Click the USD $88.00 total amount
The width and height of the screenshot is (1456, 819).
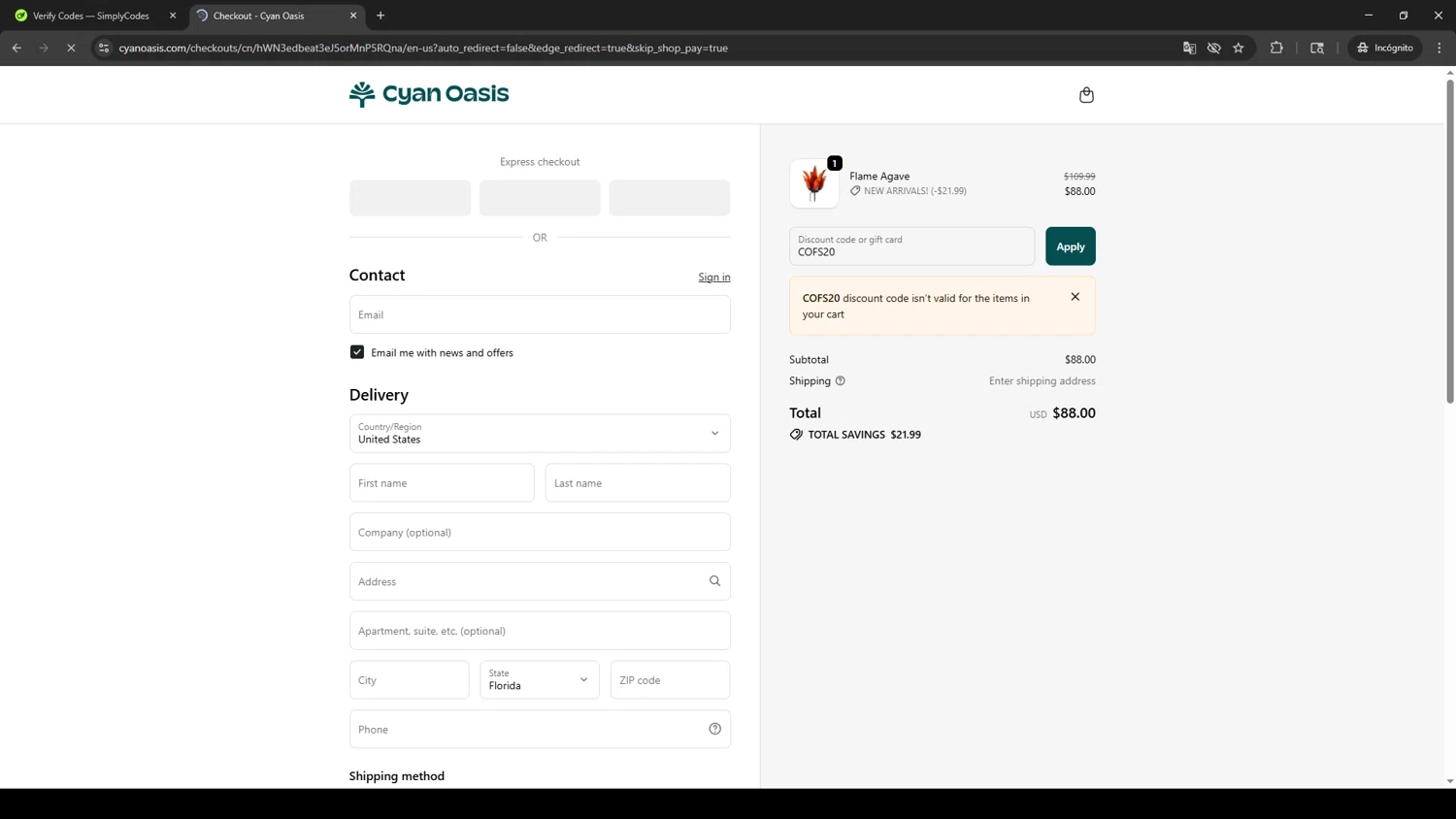[x=1063, y=413]
